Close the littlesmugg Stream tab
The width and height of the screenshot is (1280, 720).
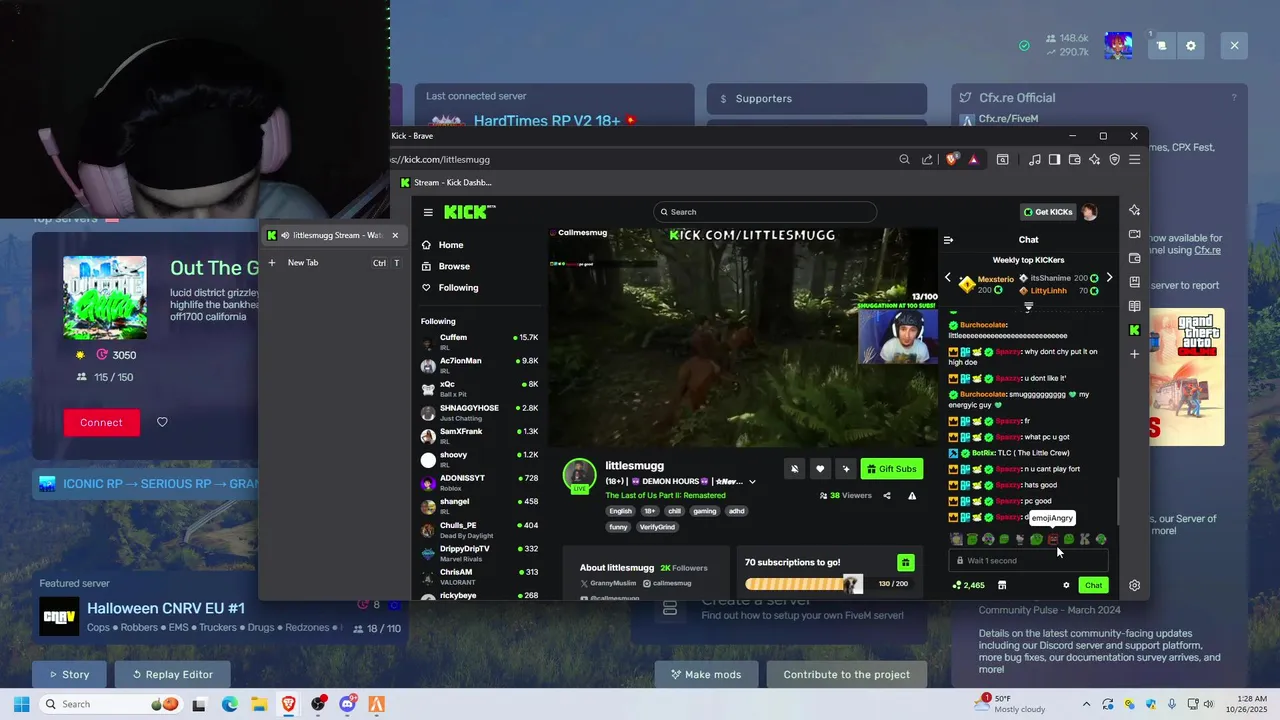click(x=395, y=236)
